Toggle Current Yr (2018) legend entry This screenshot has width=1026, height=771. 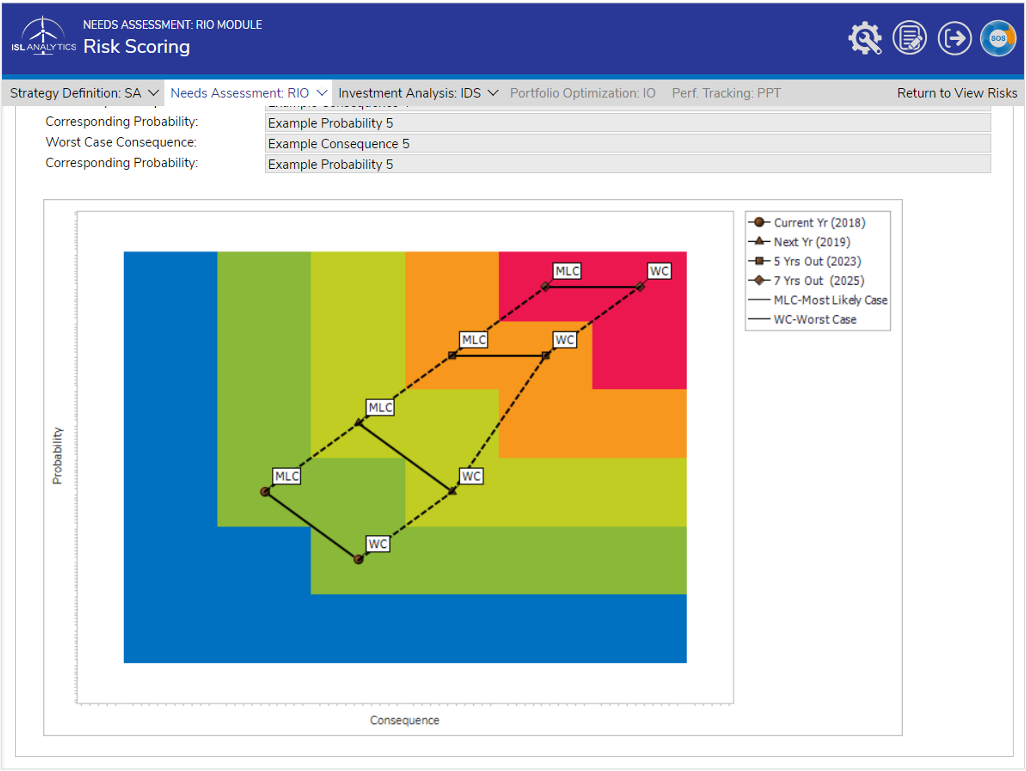807,223
